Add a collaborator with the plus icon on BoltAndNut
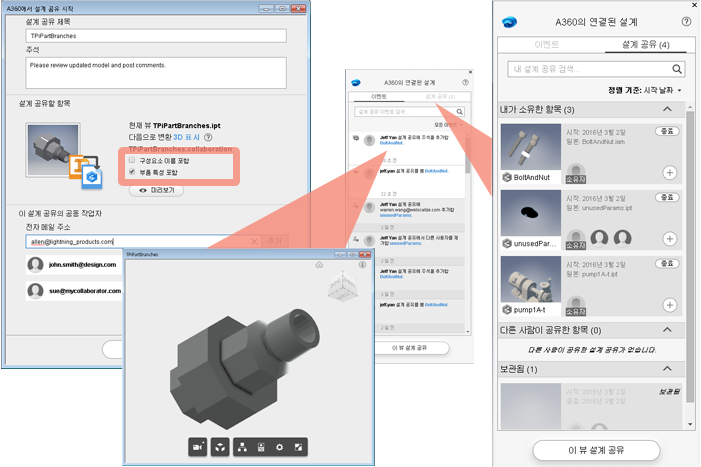The width and height of the screenshot is (701, 467). pos(669,172)
